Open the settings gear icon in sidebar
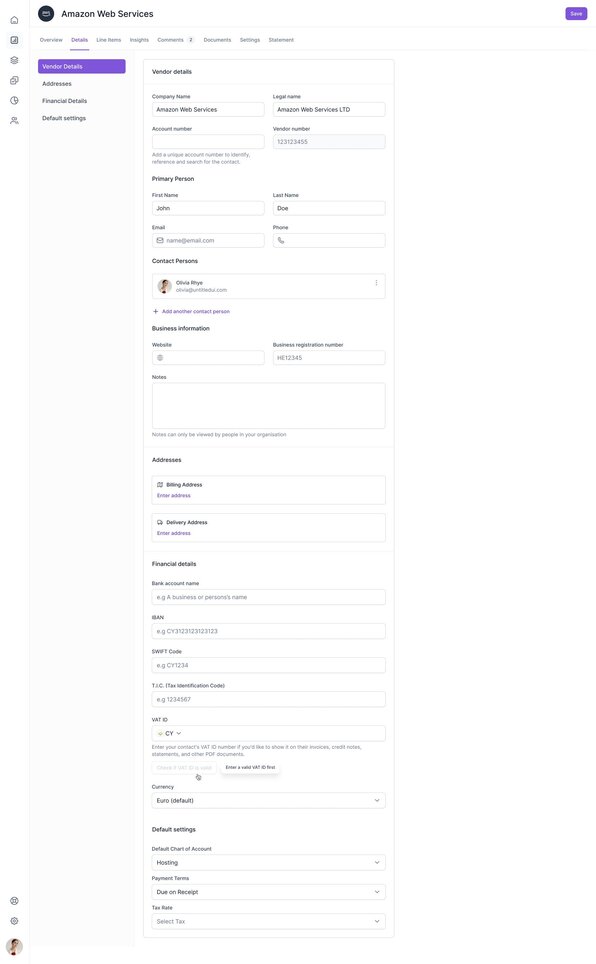The image size is (596, 964). pyautogui.click(x=14, y=920)
